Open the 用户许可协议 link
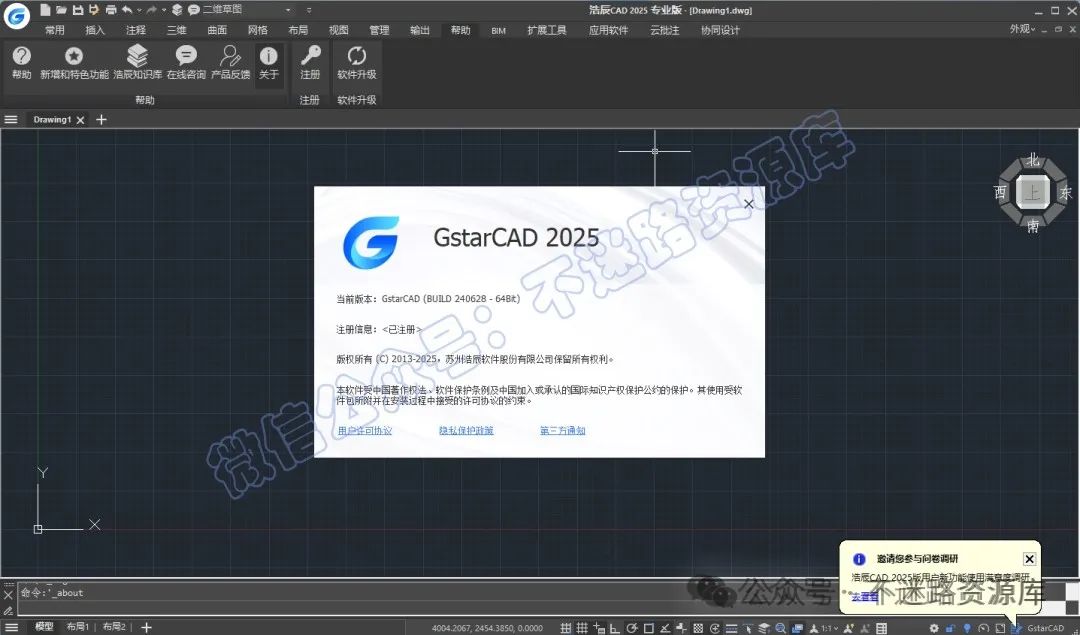1080x635 pixels. (364, 430)
